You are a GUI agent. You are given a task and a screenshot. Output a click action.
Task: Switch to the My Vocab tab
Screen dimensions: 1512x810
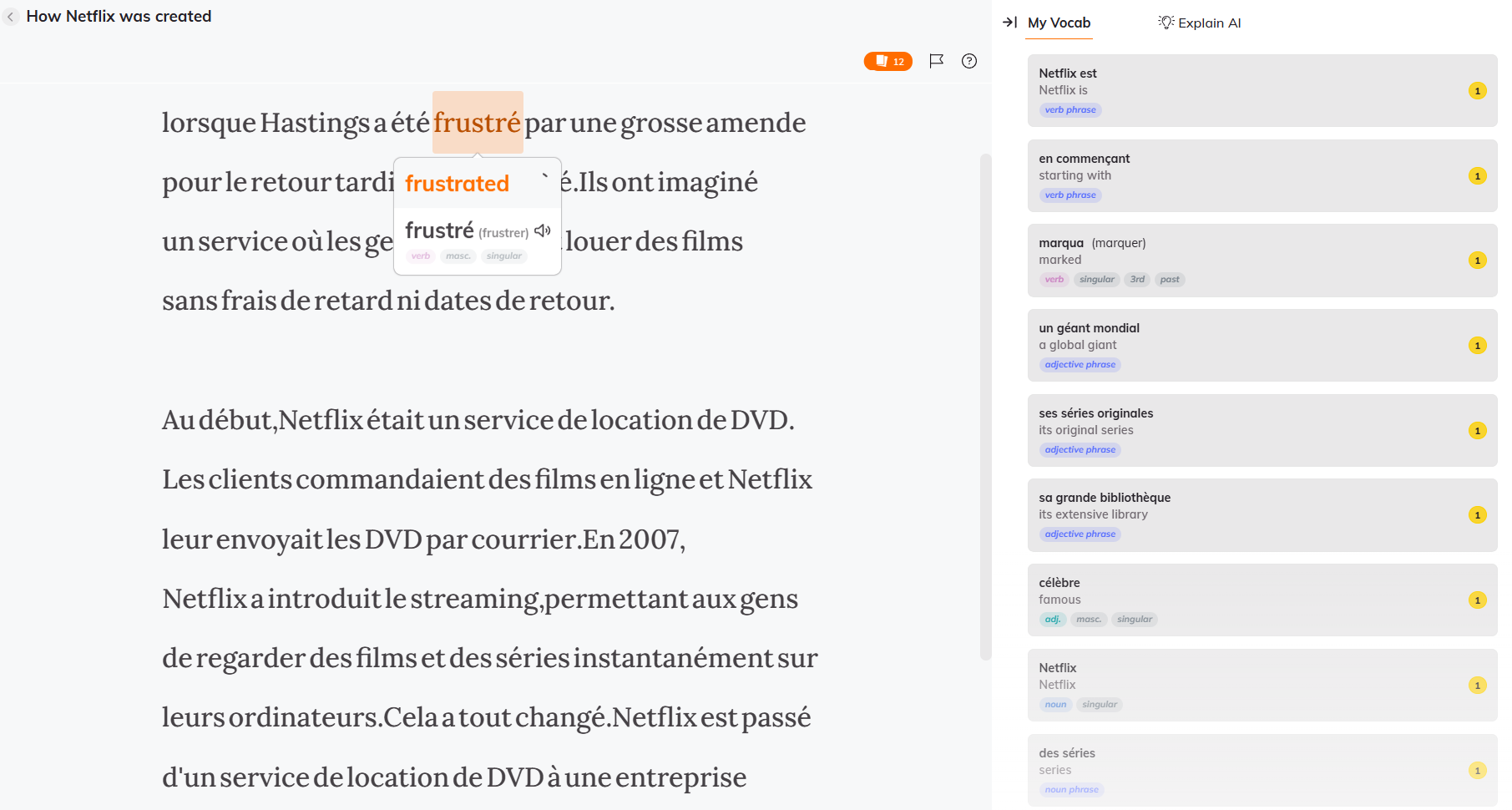coord(1059,23)
